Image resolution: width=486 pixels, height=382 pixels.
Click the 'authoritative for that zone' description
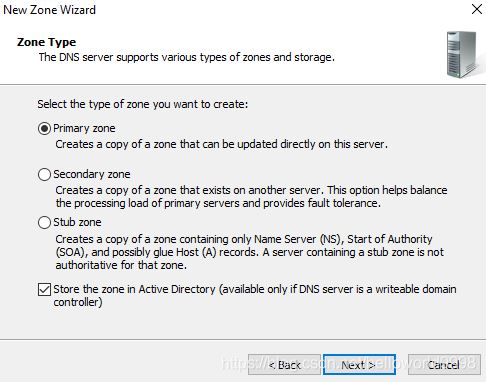250,252
